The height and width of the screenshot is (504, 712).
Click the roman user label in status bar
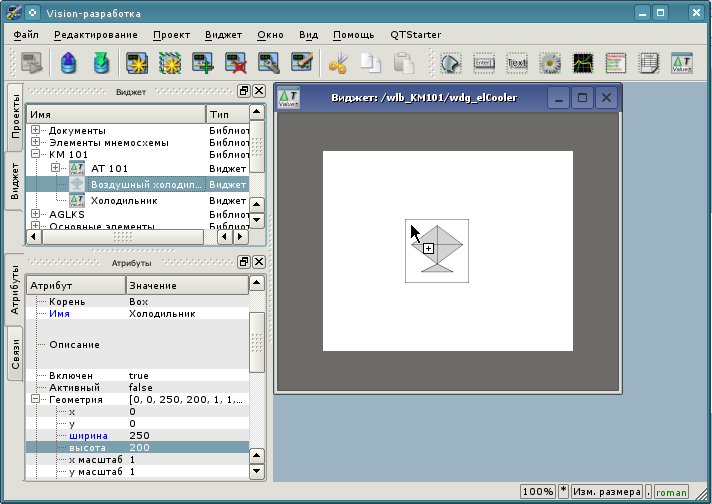(x=672, y=492)
